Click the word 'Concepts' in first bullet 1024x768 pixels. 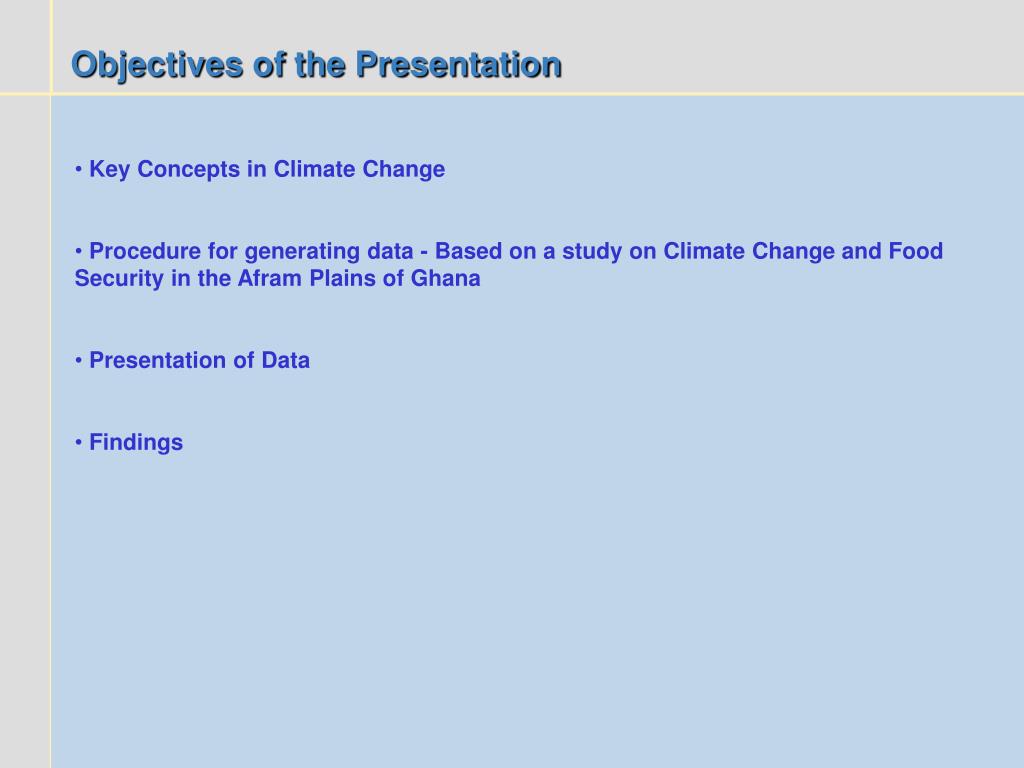[x=189, y=170]
